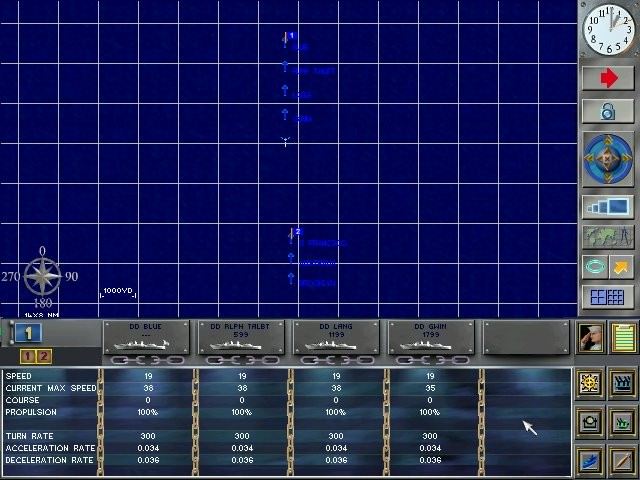The image size is (640, 480).
Task: Click the compass rose on the map
Action: [42, 276]
